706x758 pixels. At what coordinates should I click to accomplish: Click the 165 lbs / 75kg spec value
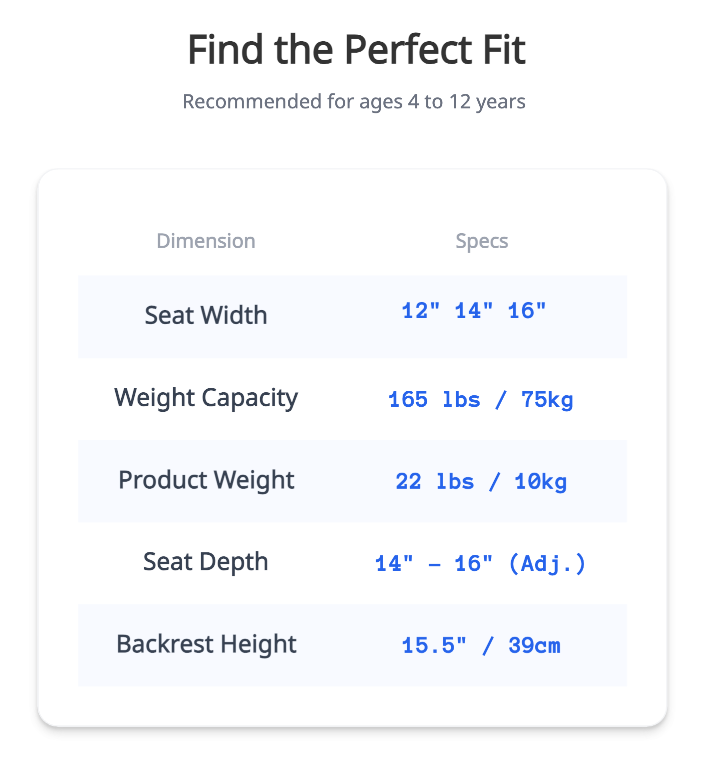pos(481,400)
